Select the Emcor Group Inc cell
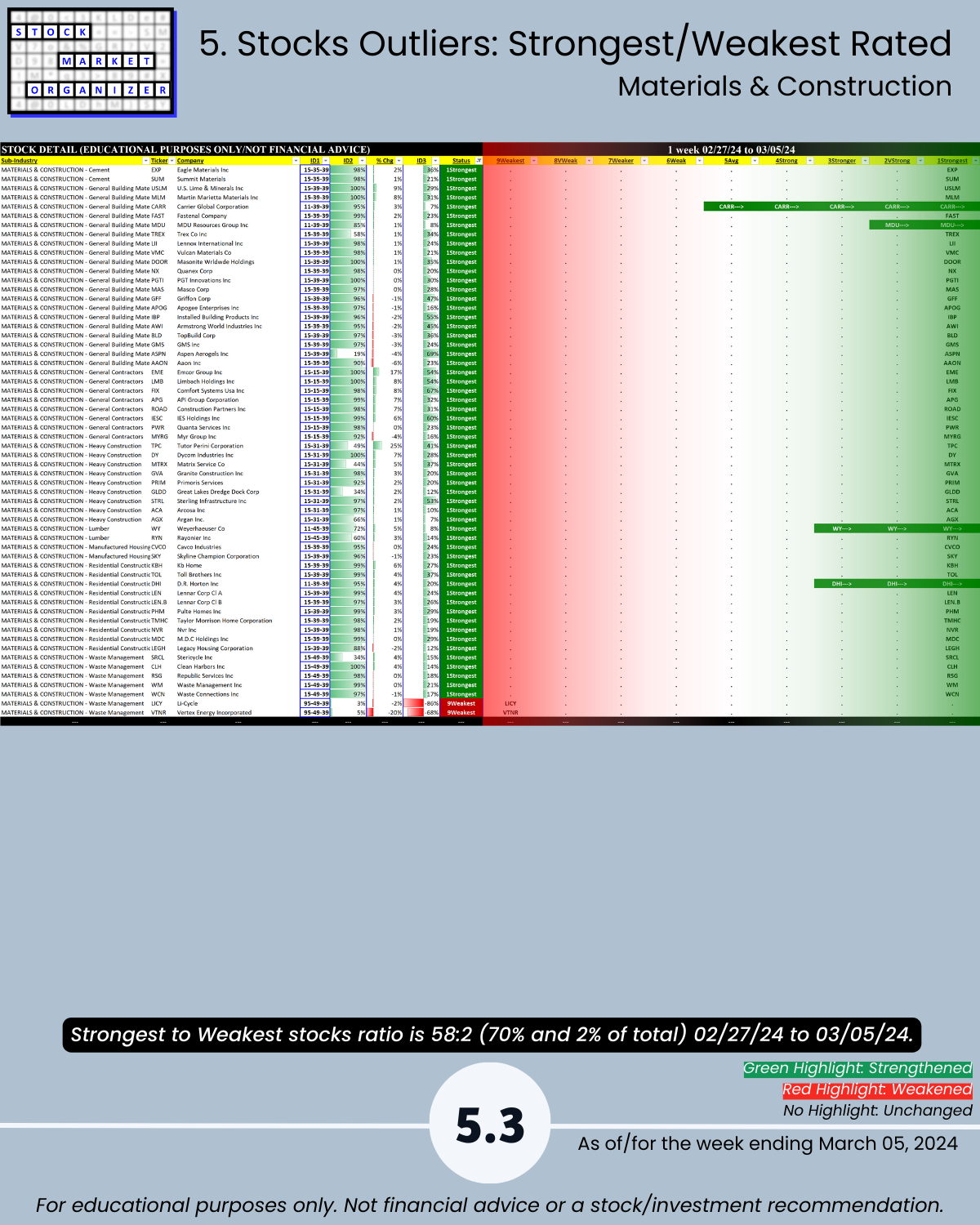The height and width of the screenshot is (1225, 980). [238, 372]
